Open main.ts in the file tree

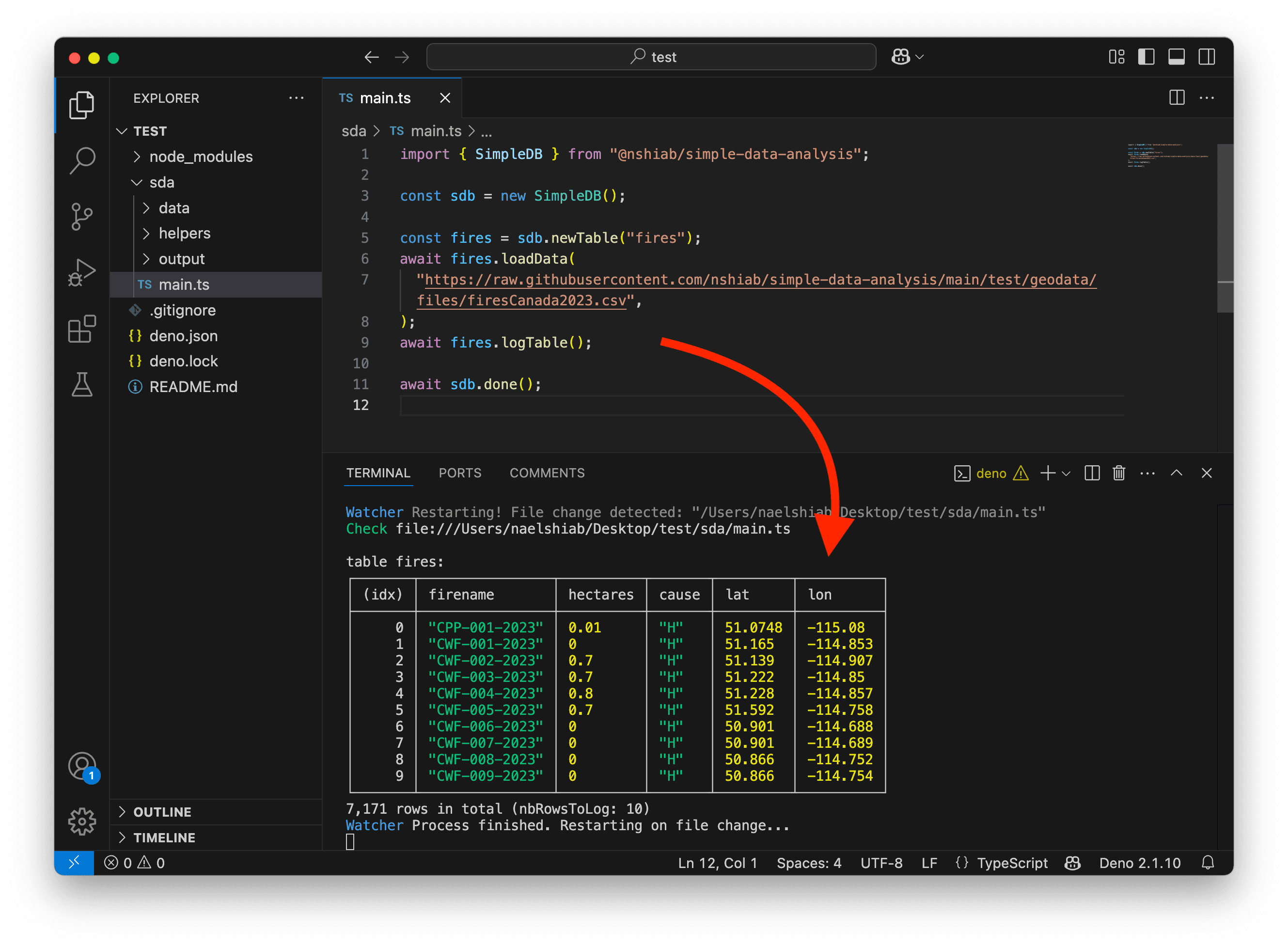tap(216, 284)
